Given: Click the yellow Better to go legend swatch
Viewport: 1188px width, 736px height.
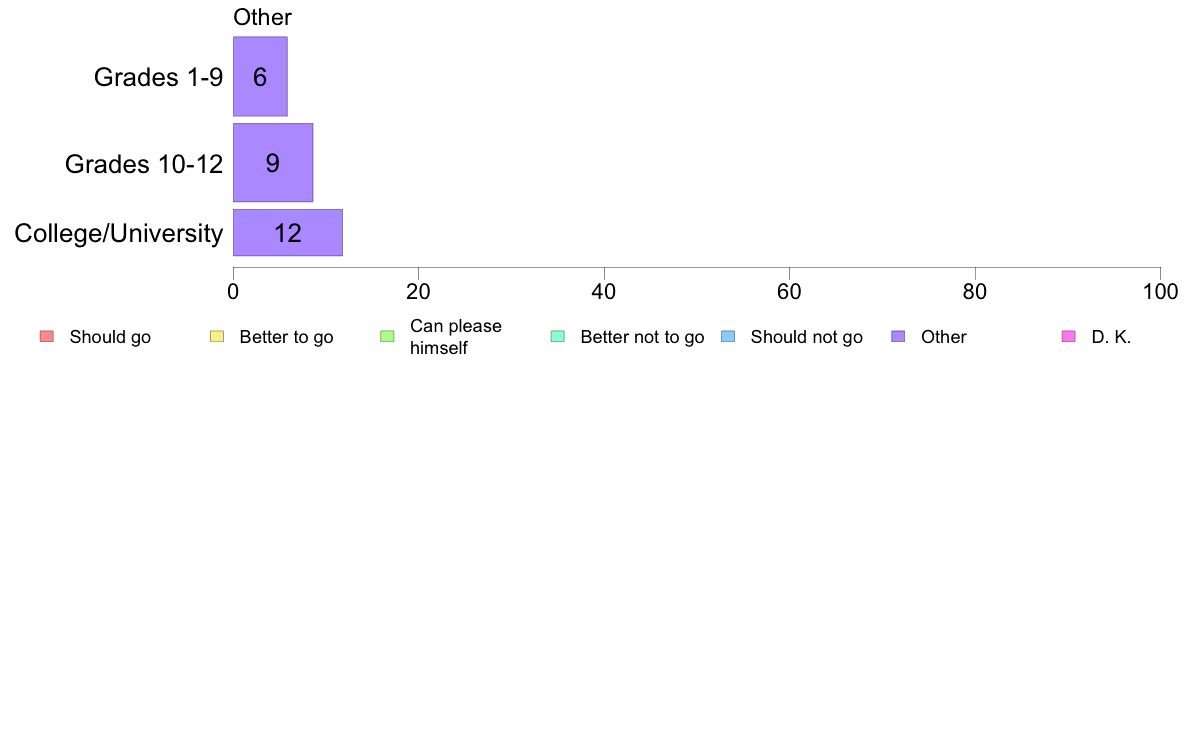Looking at the screenshot, I should pyautogui.click(x=217, y=337).
